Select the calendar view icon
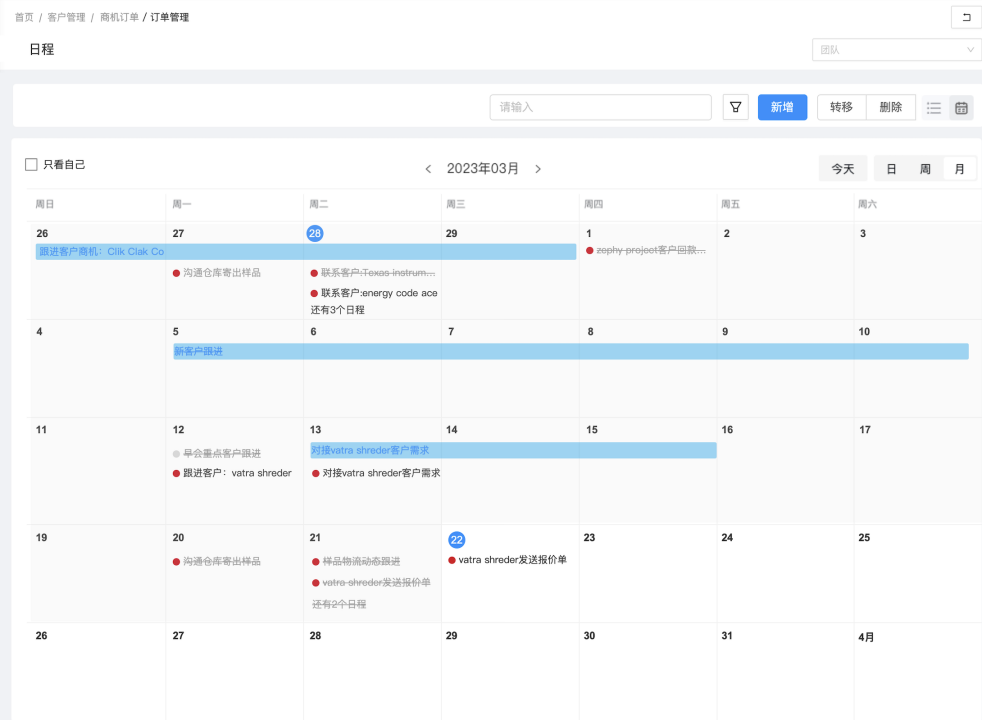This screenshot has height=720, width=982. [961, 108]
